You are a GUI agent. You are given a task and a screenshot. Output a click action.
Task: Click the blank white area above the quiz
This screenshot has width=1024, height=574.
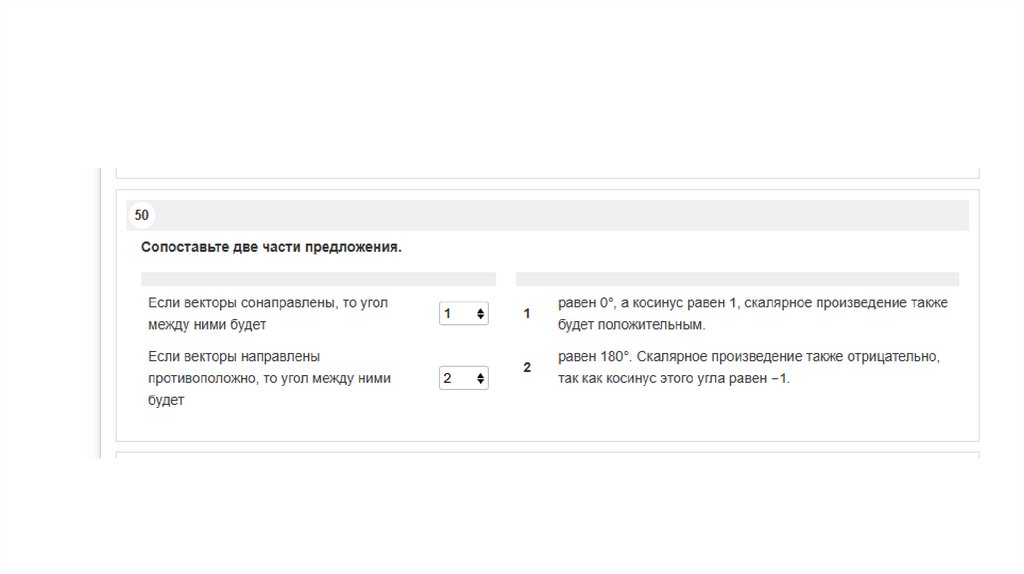[512, 80]
